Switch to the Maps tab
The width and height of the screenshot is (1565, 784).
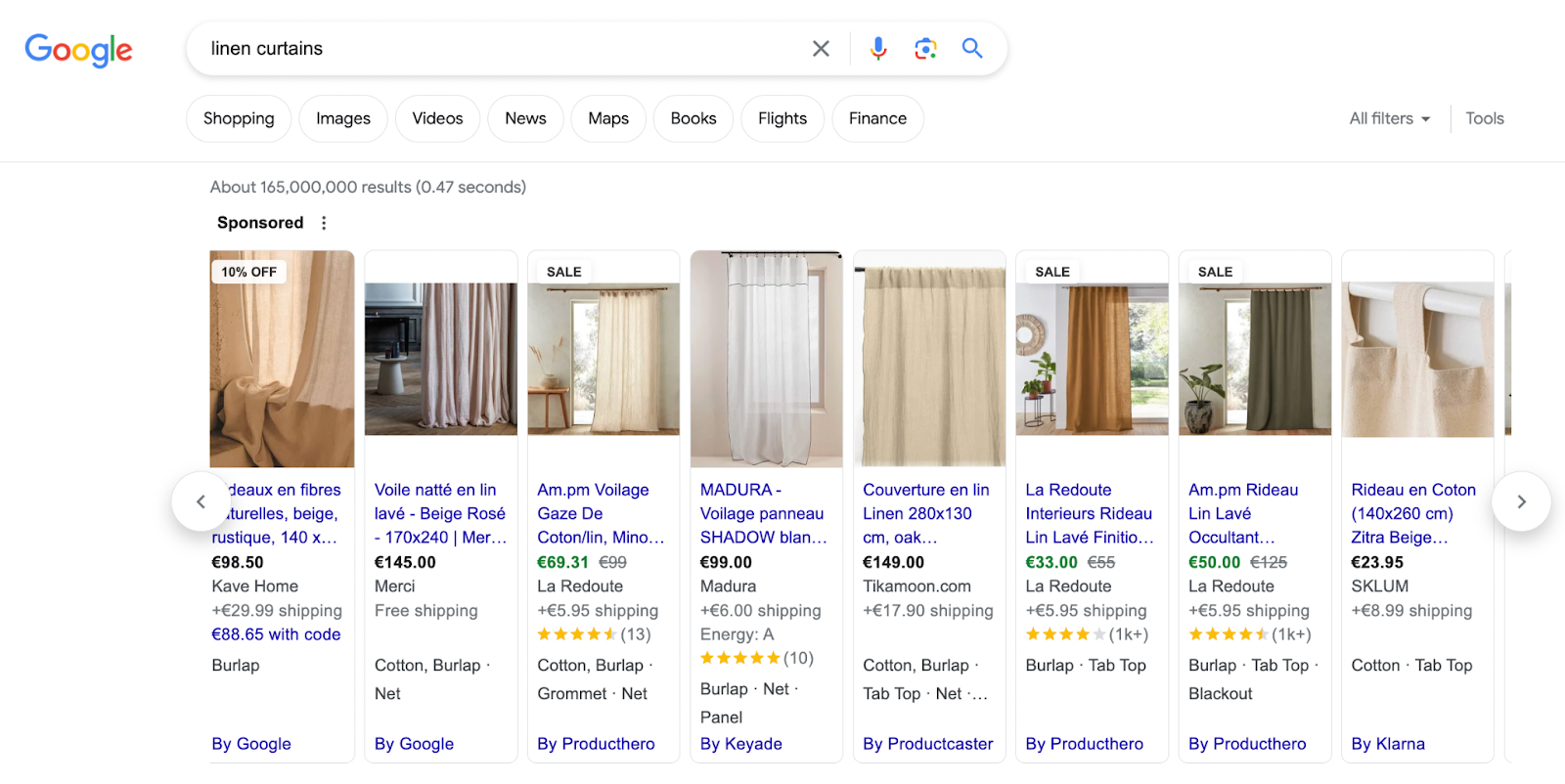[x=608, y=118]
